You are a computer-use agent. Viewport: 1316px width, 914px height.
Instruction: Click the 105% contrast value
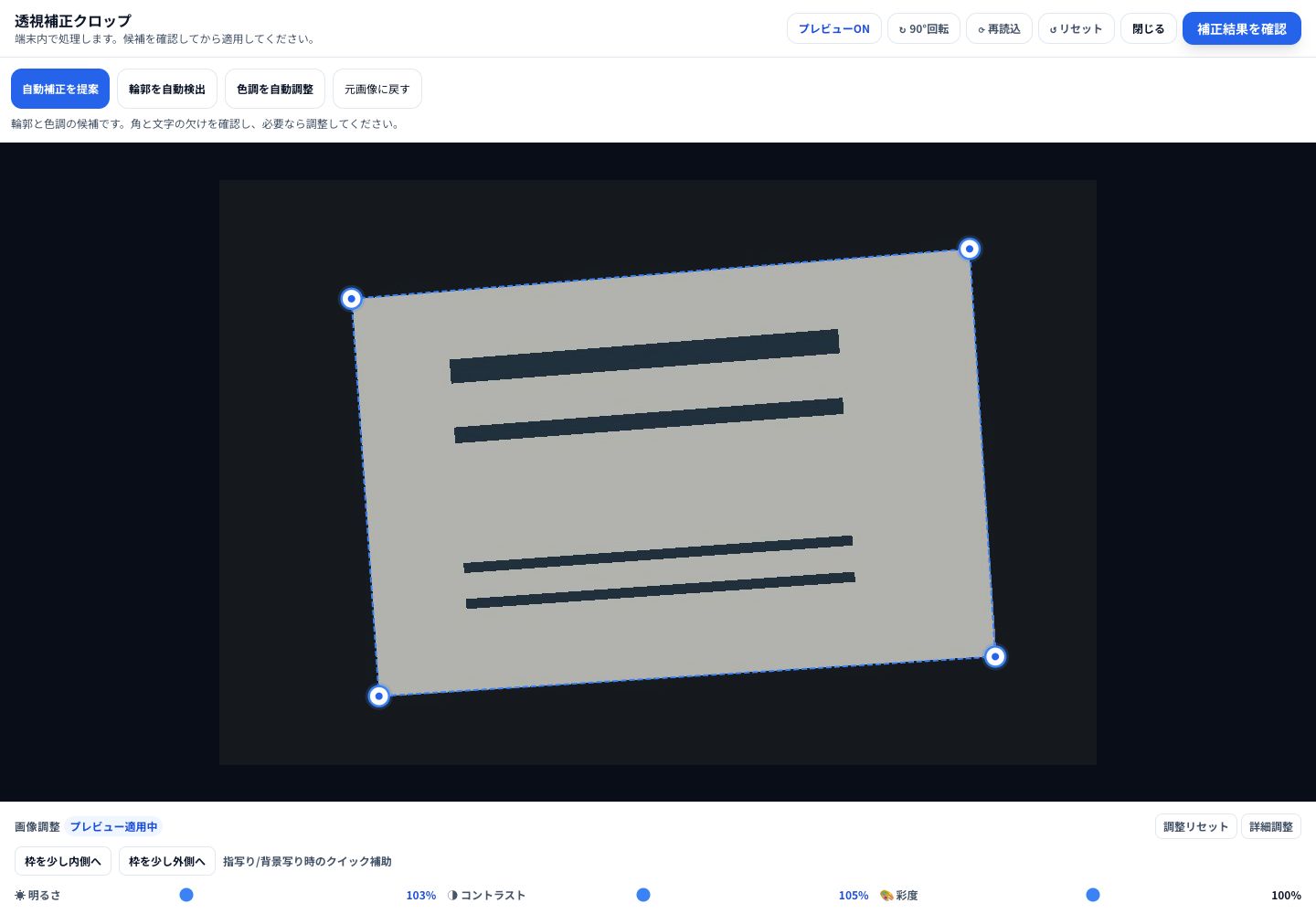click(854, 896)
